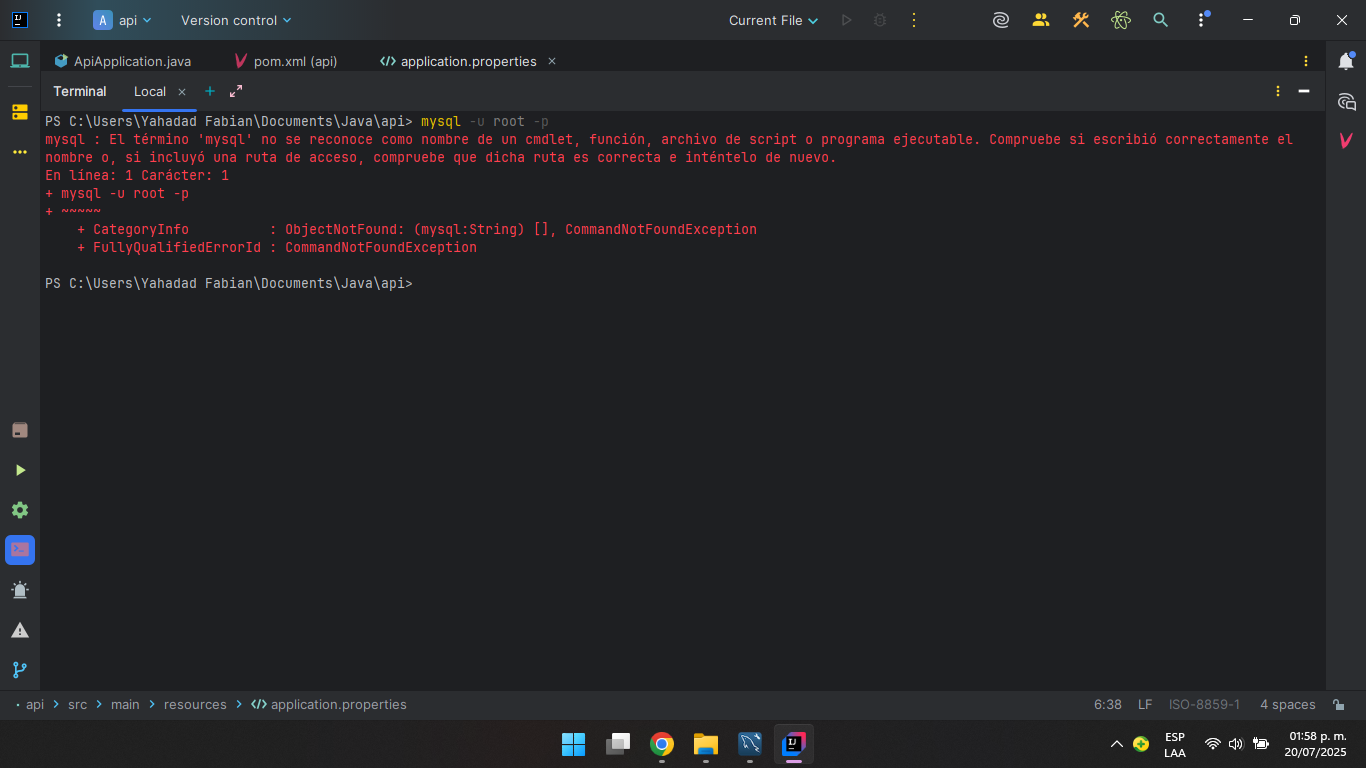
Task: Click the 6:38 line column indicator
Action: (x=1107, y=704)
